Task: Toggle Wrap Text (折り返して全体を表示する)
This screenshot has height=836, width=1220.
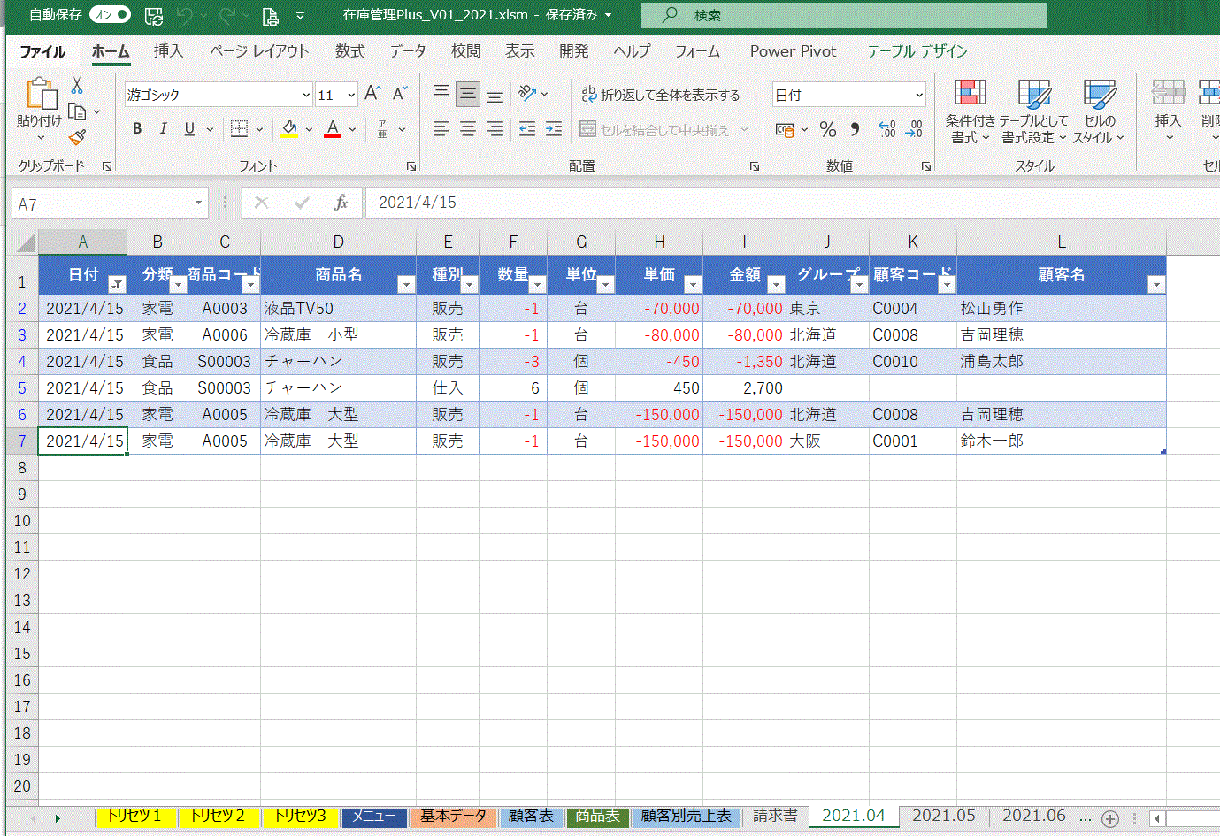Action: tap(661, 95)
